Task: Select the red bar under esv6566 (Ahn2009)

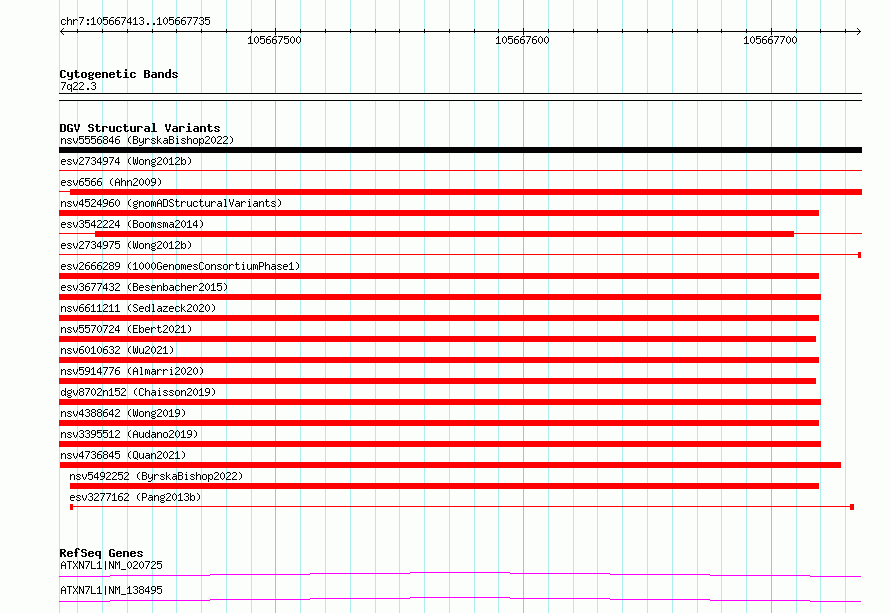Action: (x=465, y=192)
